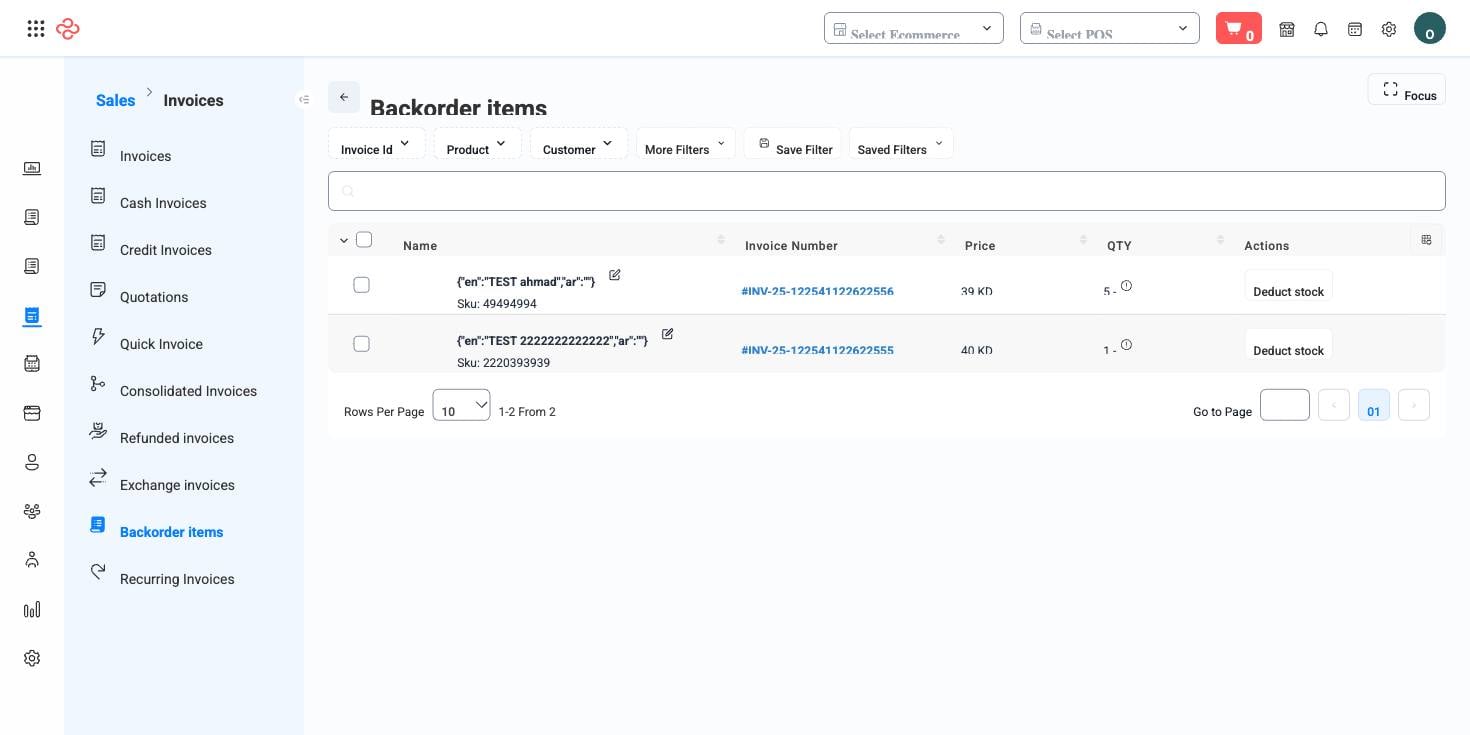Open the Select Ecommerce dropdown
This screenshot has width=1470, height=735.
click(914, 28)
